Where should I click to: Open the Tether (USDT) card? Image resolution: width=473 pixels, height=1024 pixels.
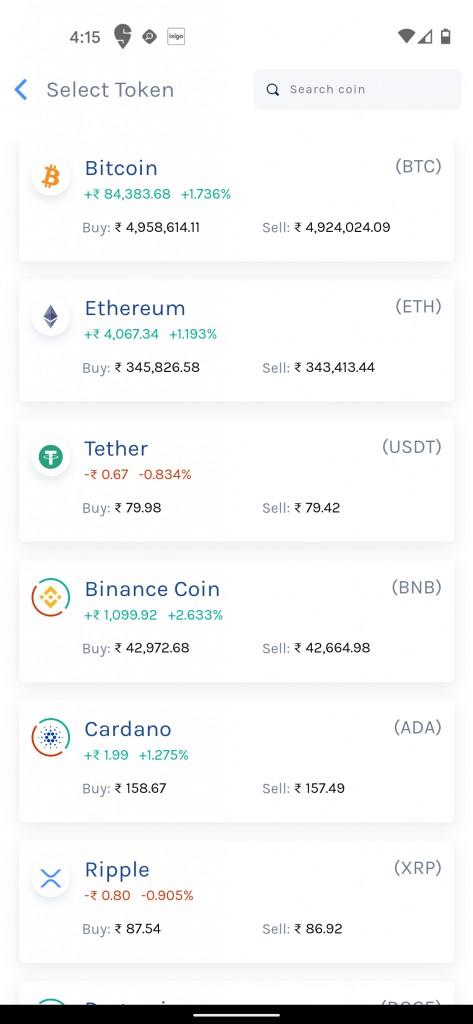click(236, 481)
